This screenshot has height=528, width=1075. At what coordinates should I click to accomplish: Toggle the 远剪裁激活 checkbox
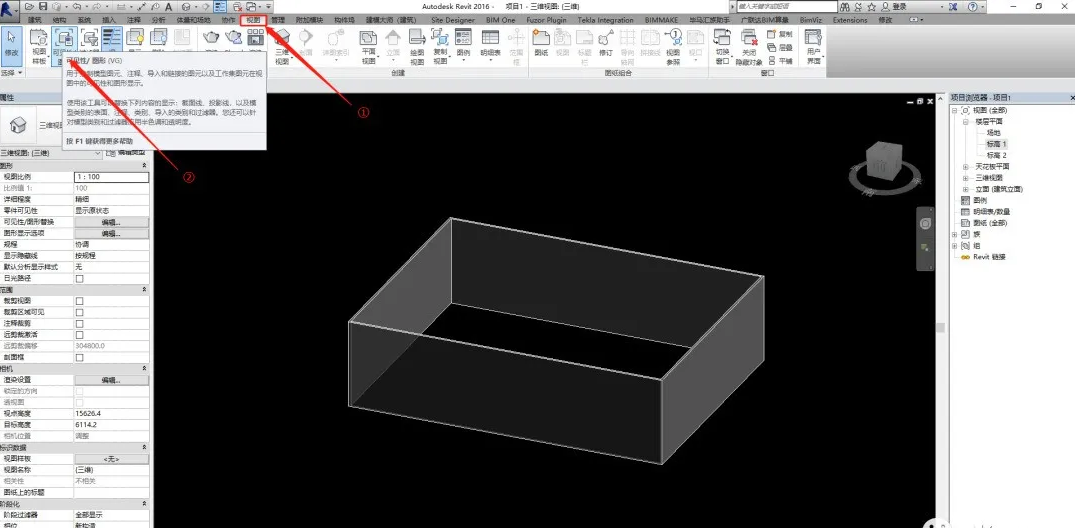80,335
